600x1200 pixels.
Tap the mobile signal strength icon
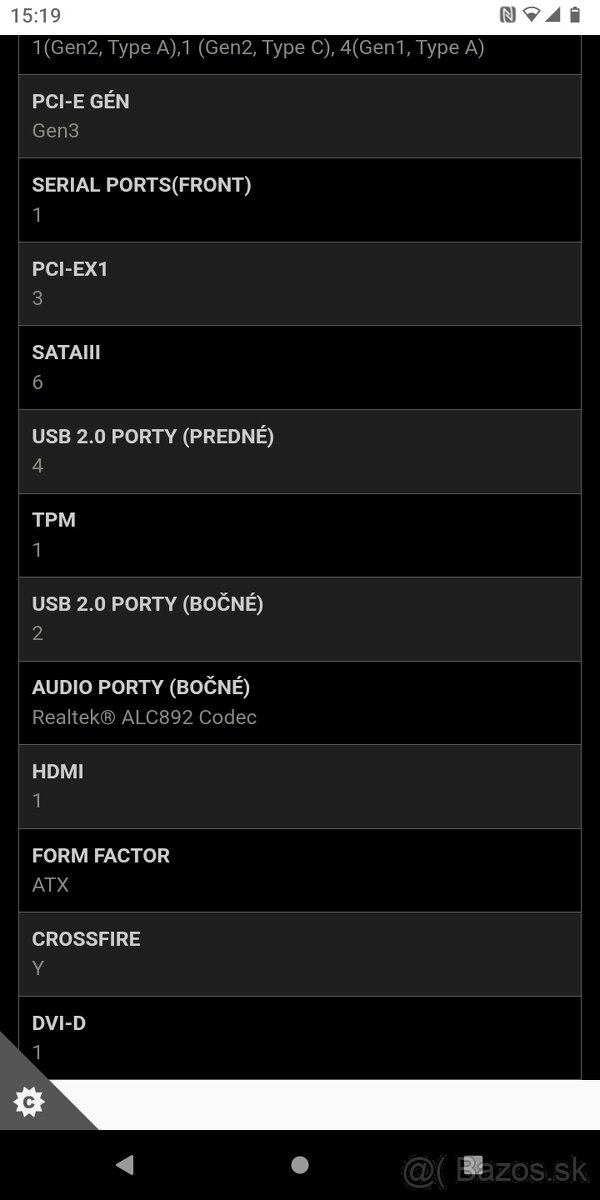tap(553, 14)
